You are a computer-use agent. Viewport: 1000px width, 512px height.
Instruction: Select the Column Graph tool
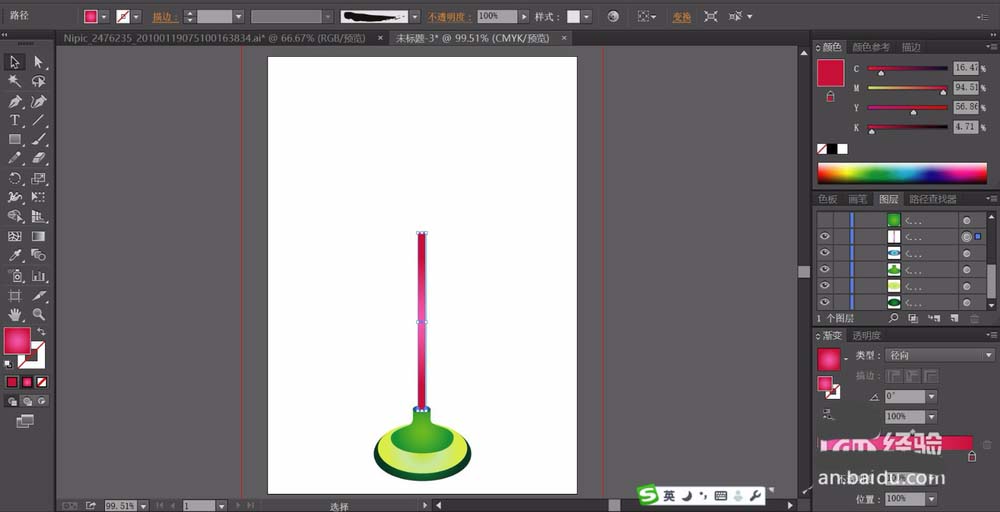pos(38,276)
